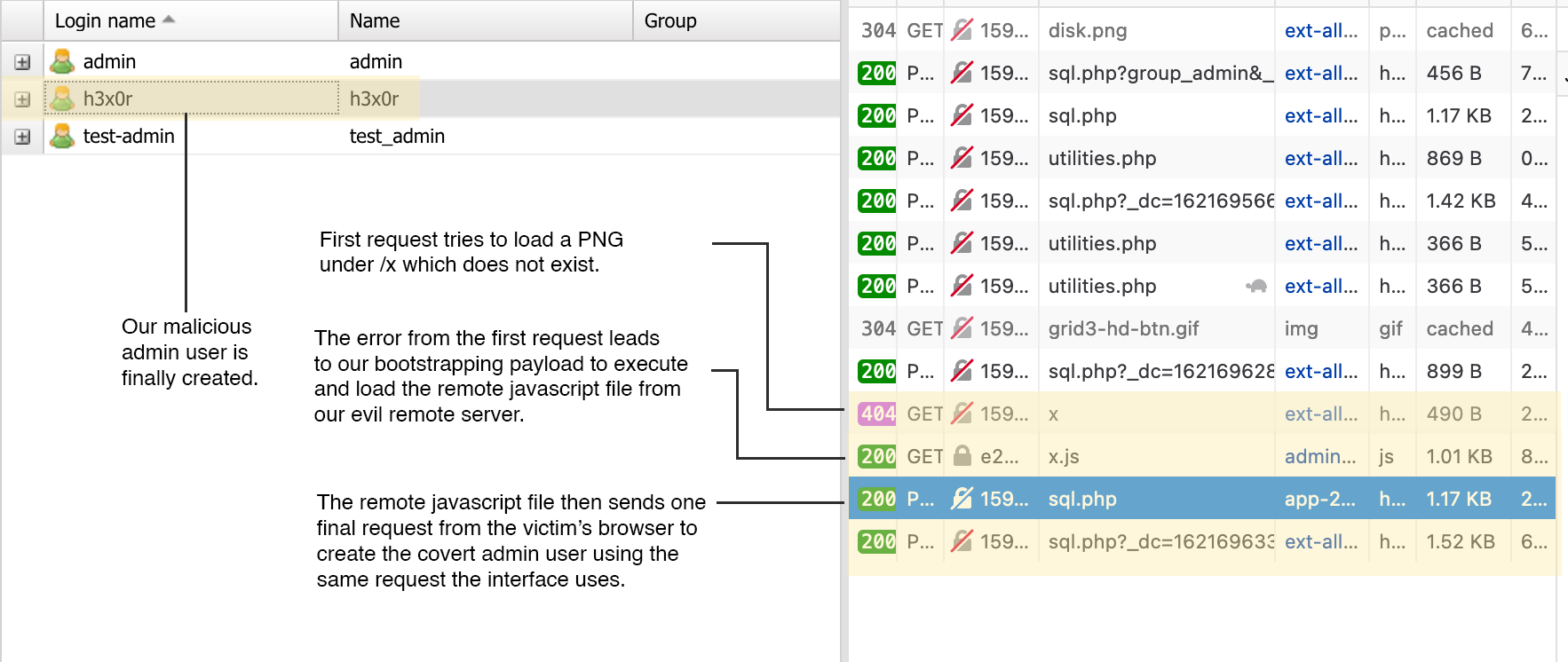Click insecure lock icon in 869 B row

pyautogui.click(x=962, y=158)
